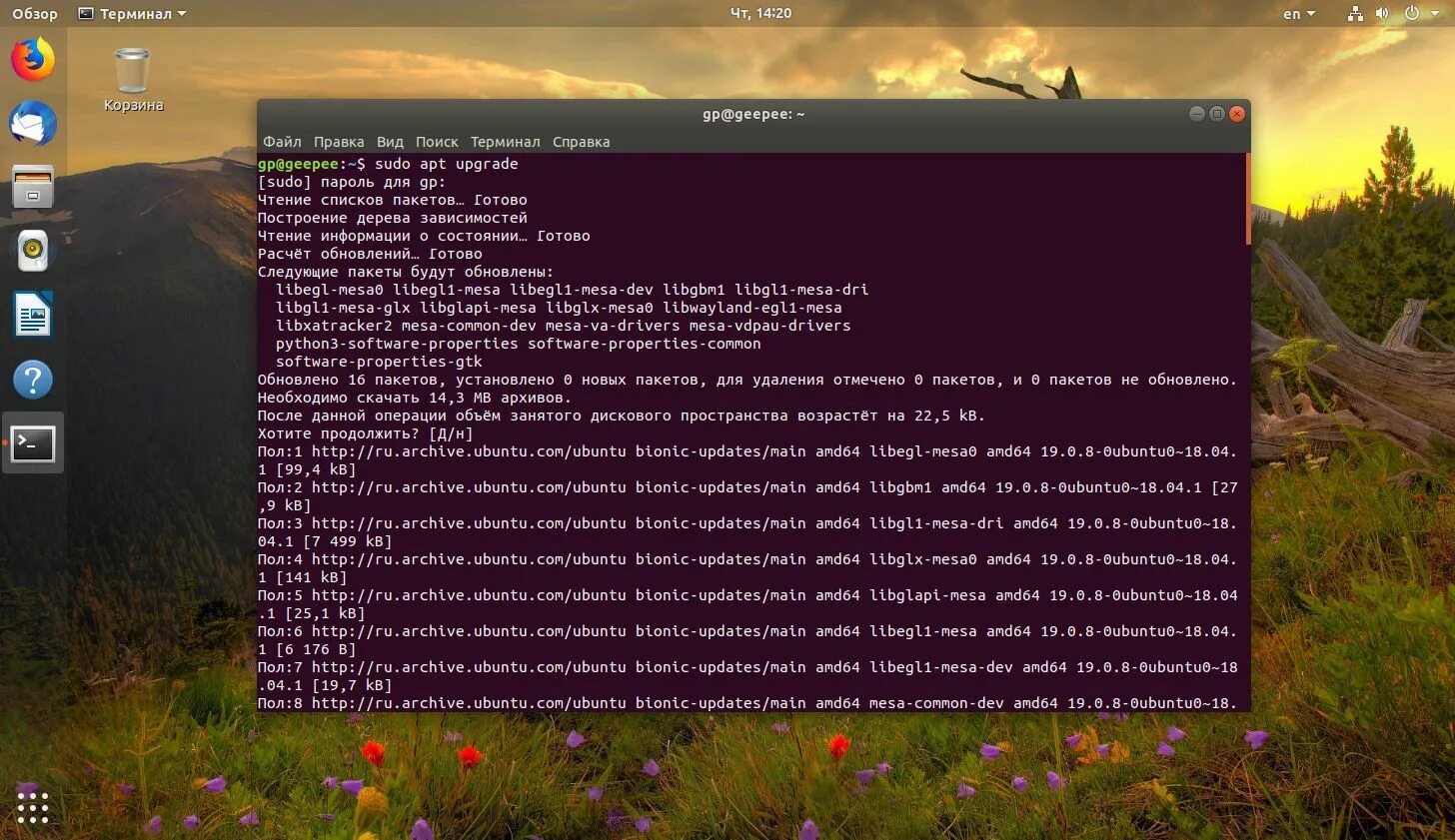The image size is (1455, 840).
Task: Expand the en keyboard layout selector
Action: point(1299,14)
